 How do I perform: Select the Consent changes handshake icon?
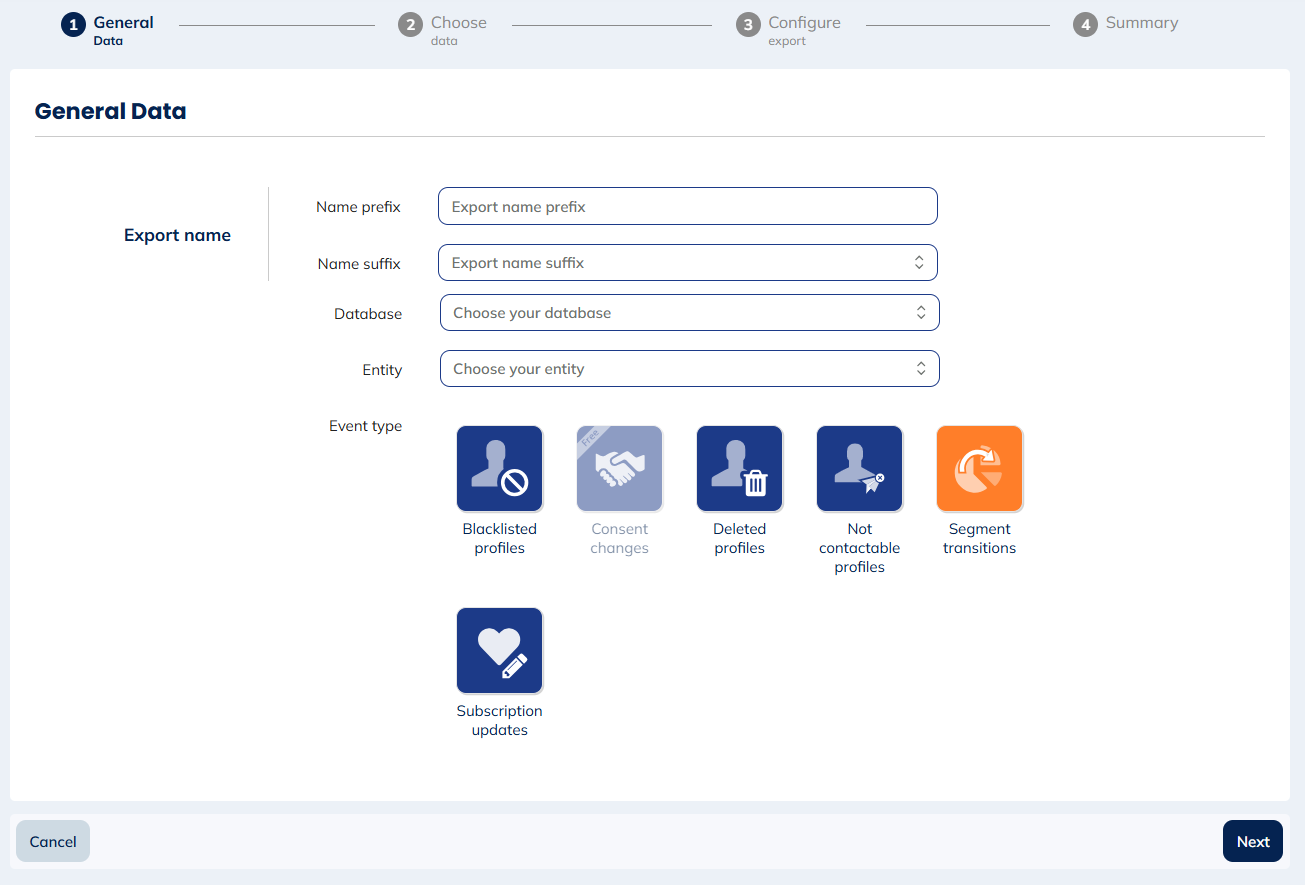tap(619, 469)
